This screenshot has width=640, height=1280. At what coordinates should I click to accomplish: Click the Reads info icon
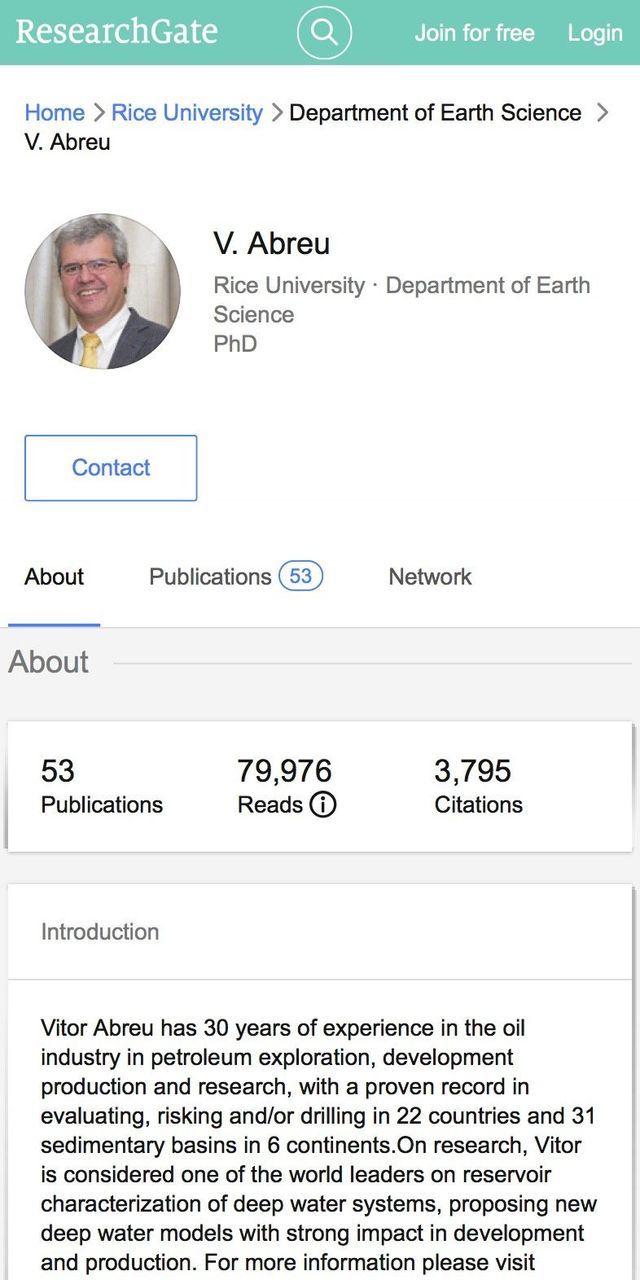coord(323,805)
